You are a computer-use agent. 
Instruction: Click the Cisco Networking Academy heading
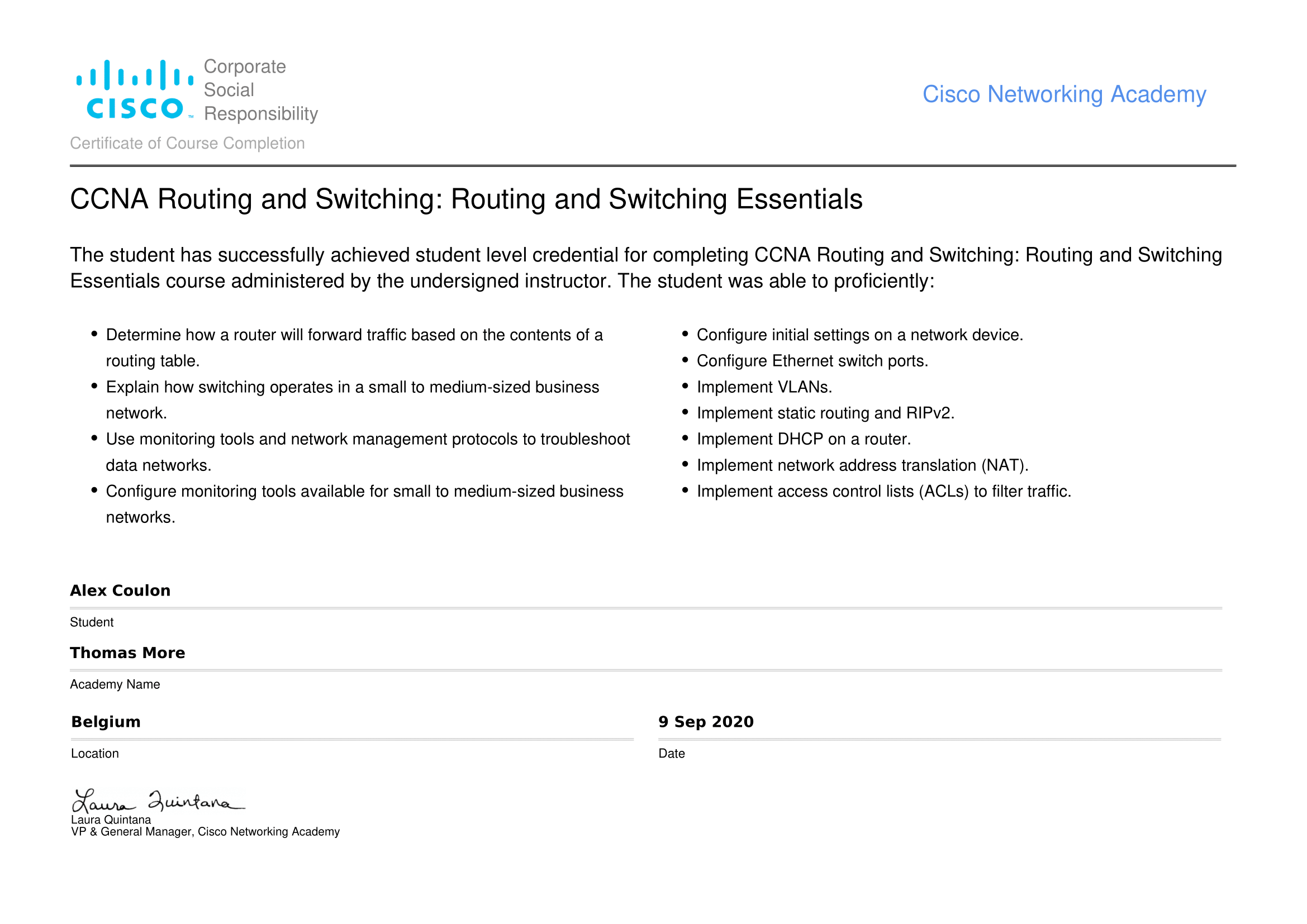1063,94
